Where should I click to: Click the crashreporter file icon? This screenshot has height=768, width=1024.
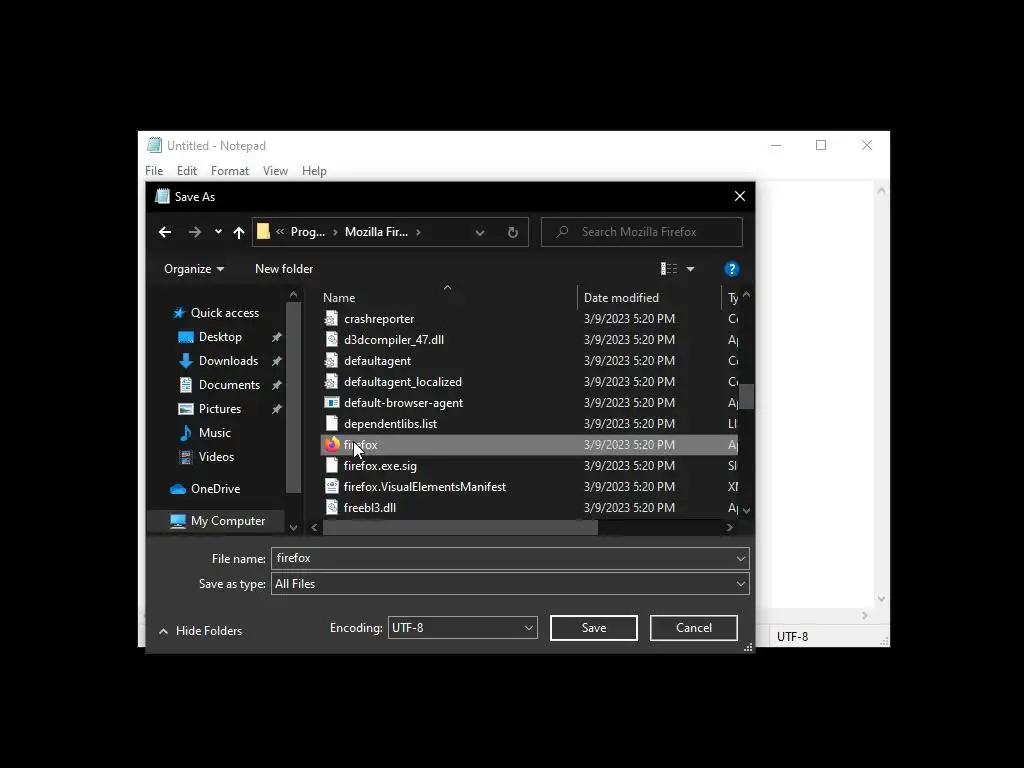(332, 319)
